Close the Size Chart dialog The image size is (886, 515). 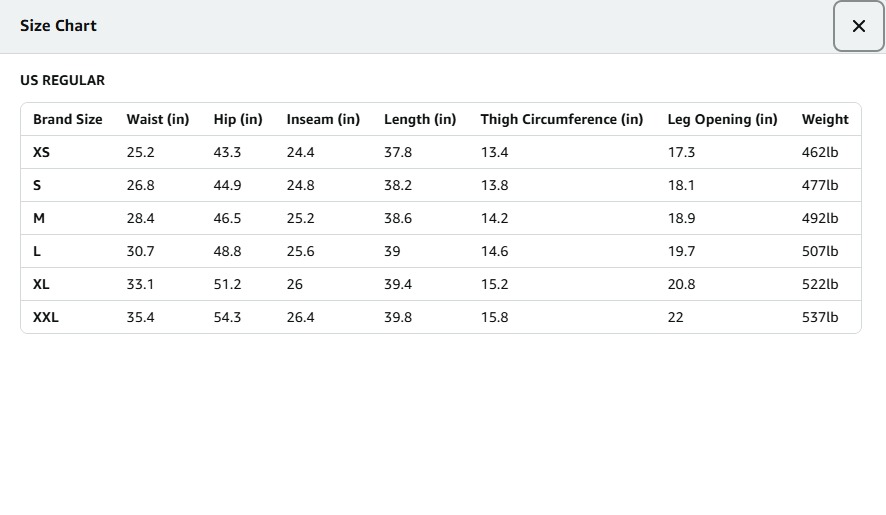858,27
